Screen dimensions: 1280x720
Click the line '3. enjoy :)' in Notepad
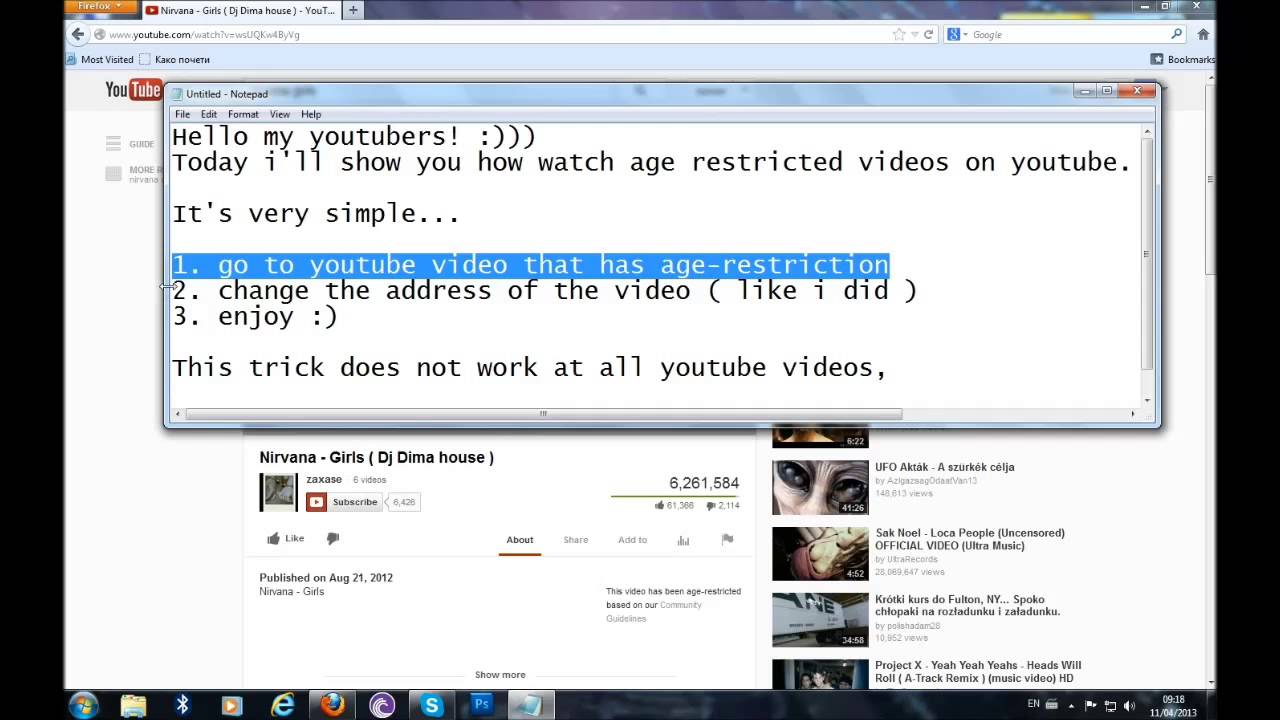(255, 317)
